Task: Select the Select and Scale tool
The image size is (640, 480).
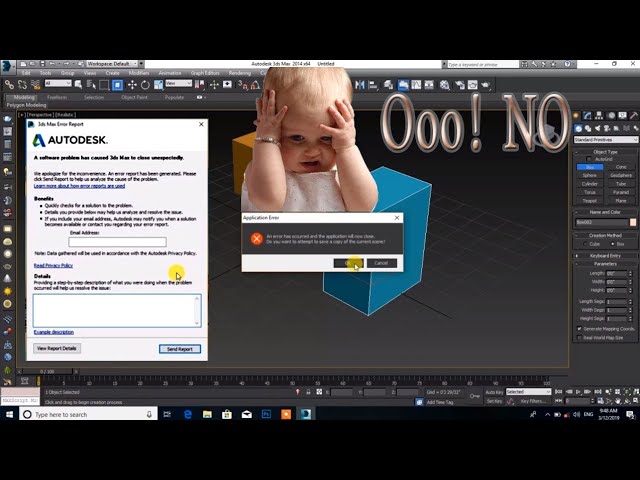Action: [x=158, y=84]
